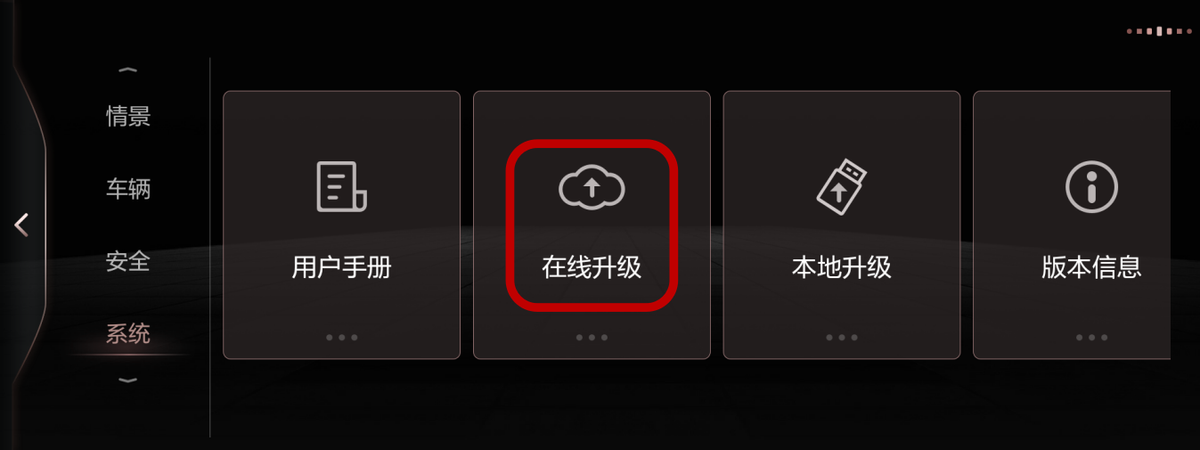Viewport: 1200px width, 450px height.
Task: Choose the 本地升级 text label
Action: (x=841, y=268)
